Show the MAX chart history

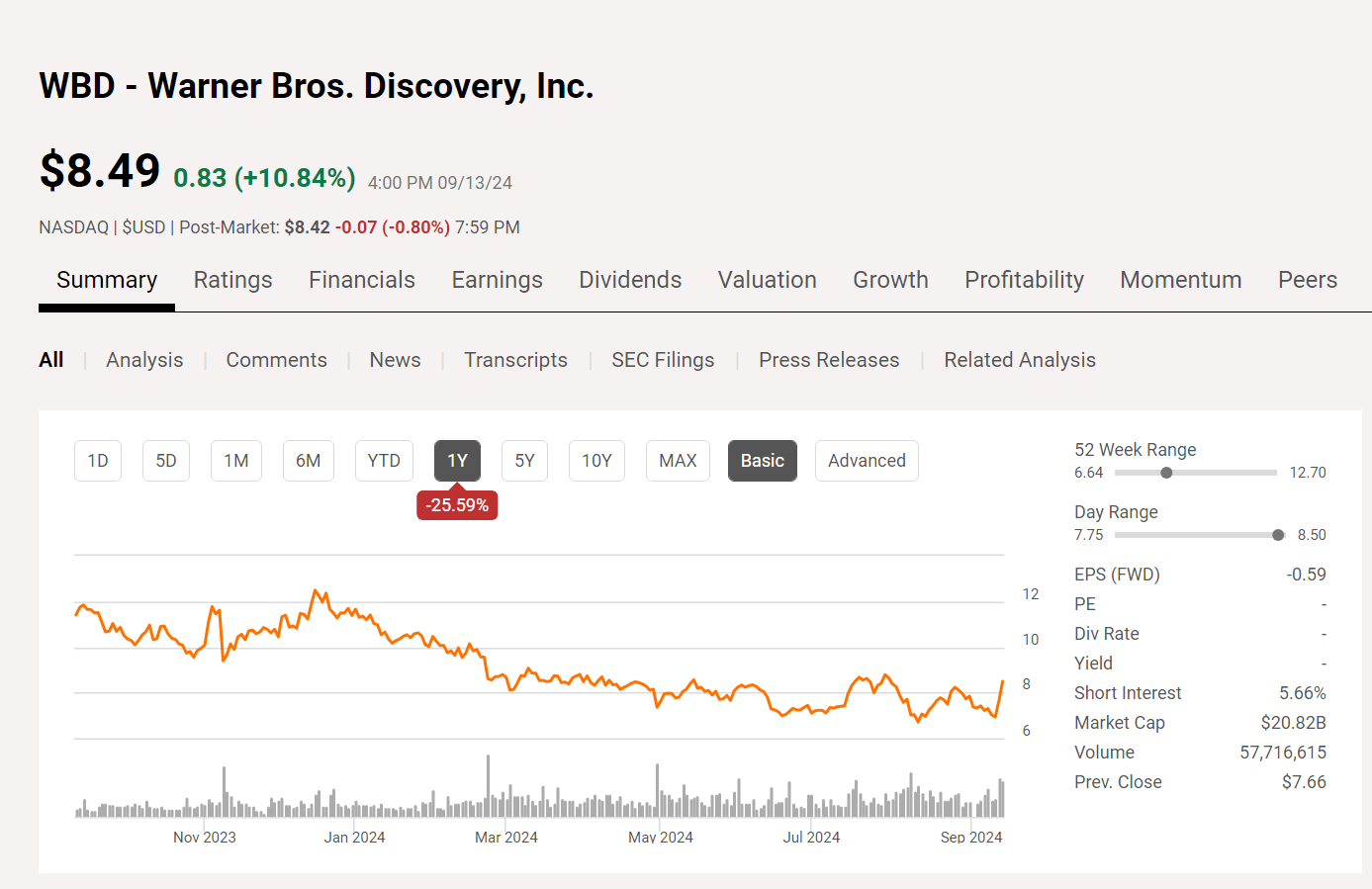[678, 460]
